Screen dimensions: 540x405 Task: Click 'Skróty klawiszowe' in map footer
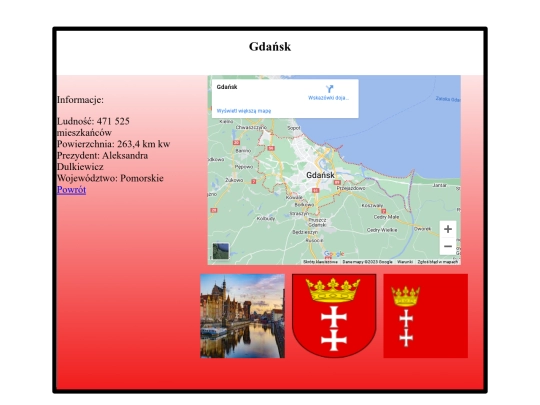(320, 262)
